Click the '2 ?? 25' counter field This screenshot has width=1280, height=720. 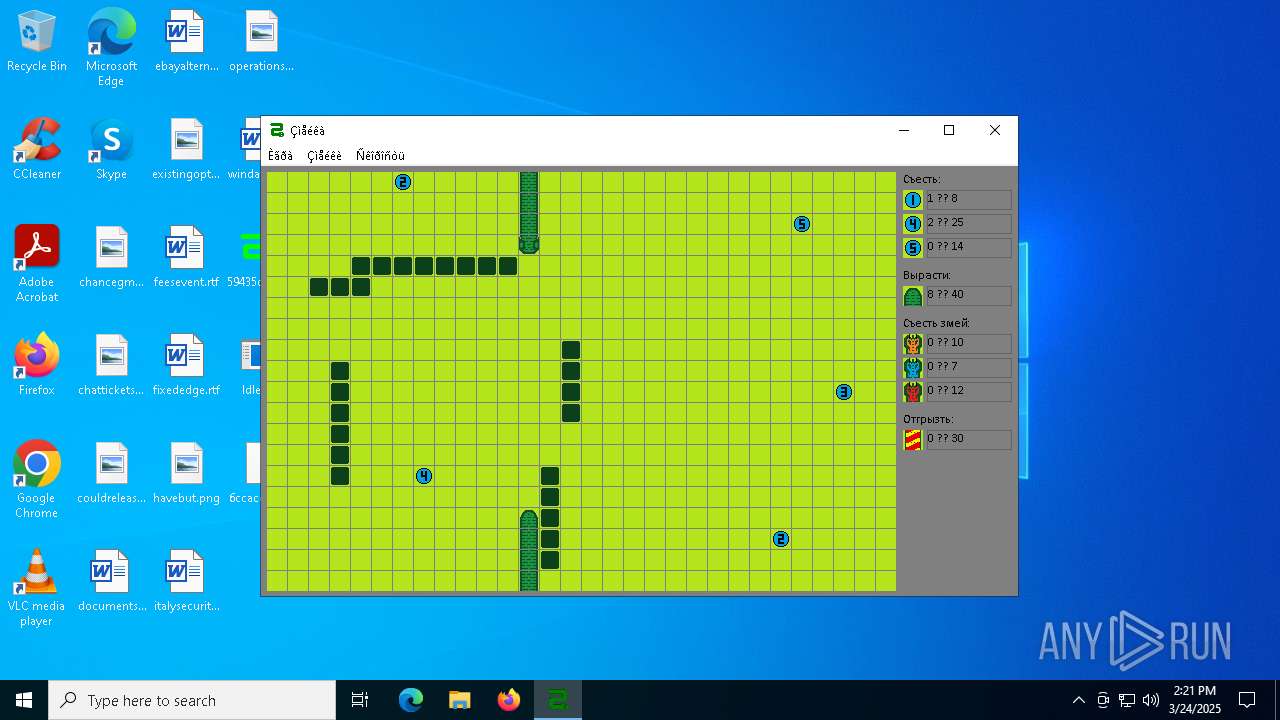pyautogui.click(x=968, y=224)
